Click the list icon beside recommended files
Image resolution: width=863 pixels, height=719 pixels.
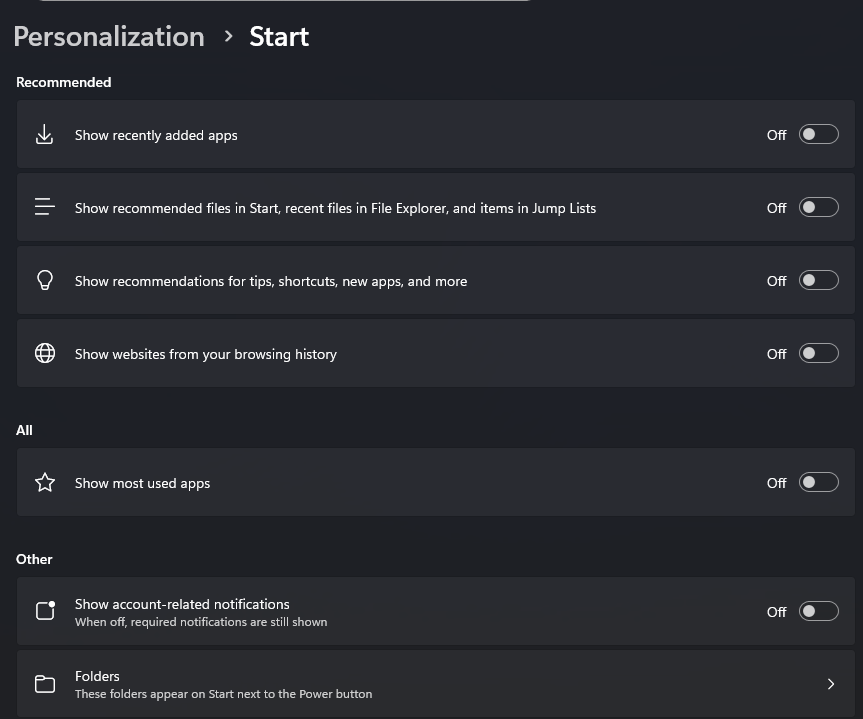tap(45, 207)
